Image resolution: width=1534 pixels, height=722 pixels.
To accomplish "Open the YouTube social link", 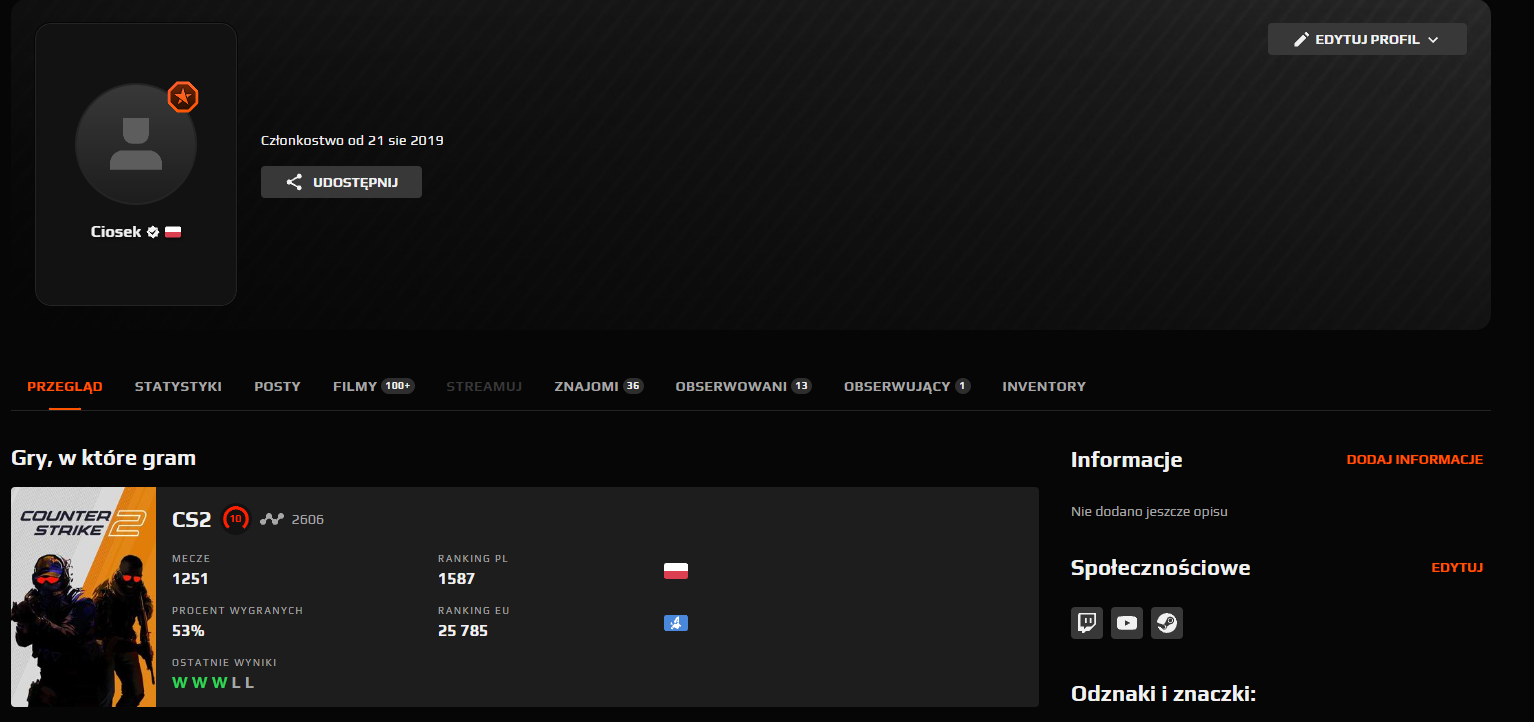I will (1127, 623).
